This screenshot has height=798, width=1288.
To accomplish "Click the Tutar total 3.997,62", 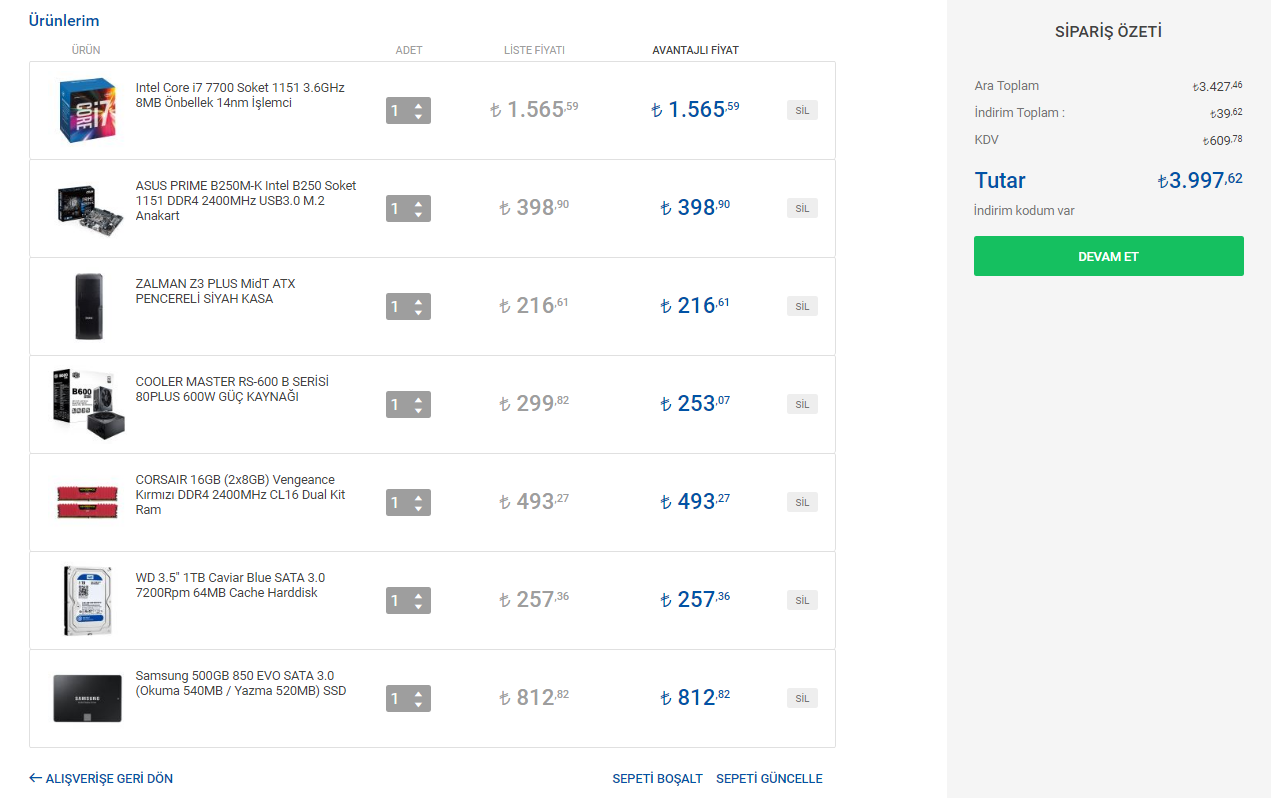I will click(1200, 180).
